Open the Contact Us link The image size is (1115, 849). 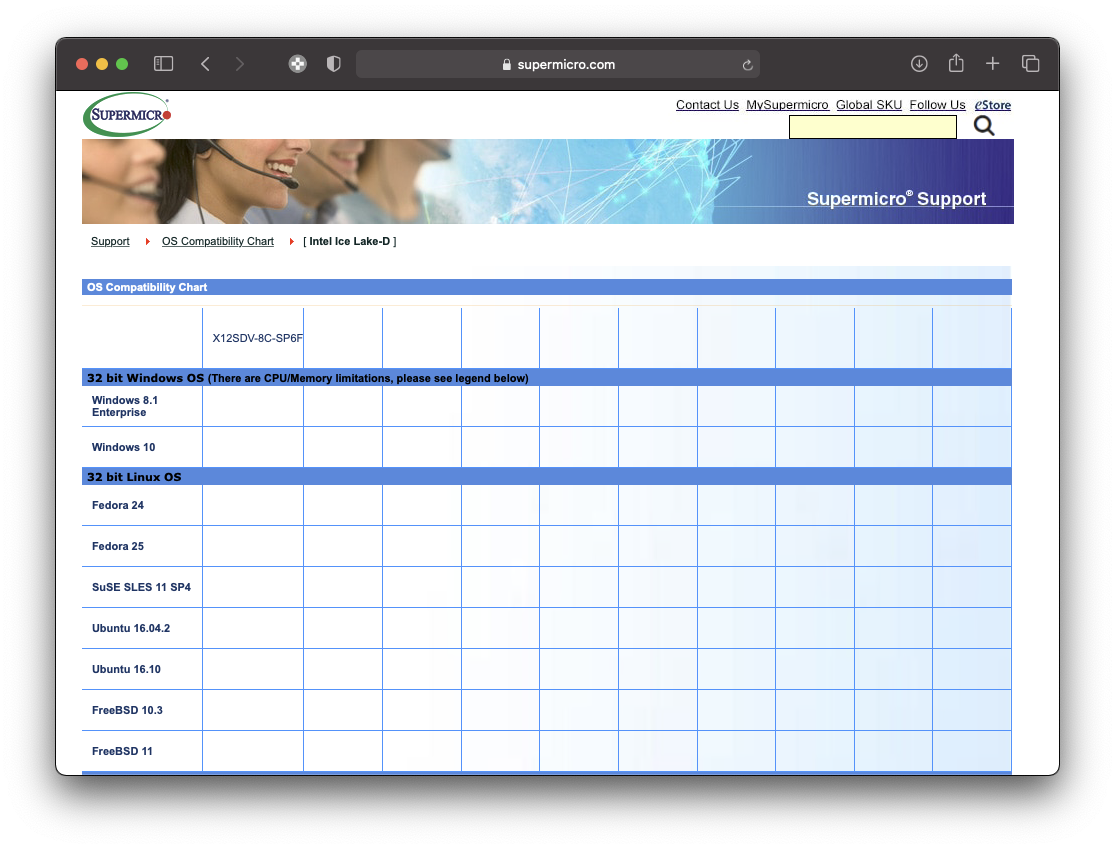pyautogui.click(x=707, y=105)
